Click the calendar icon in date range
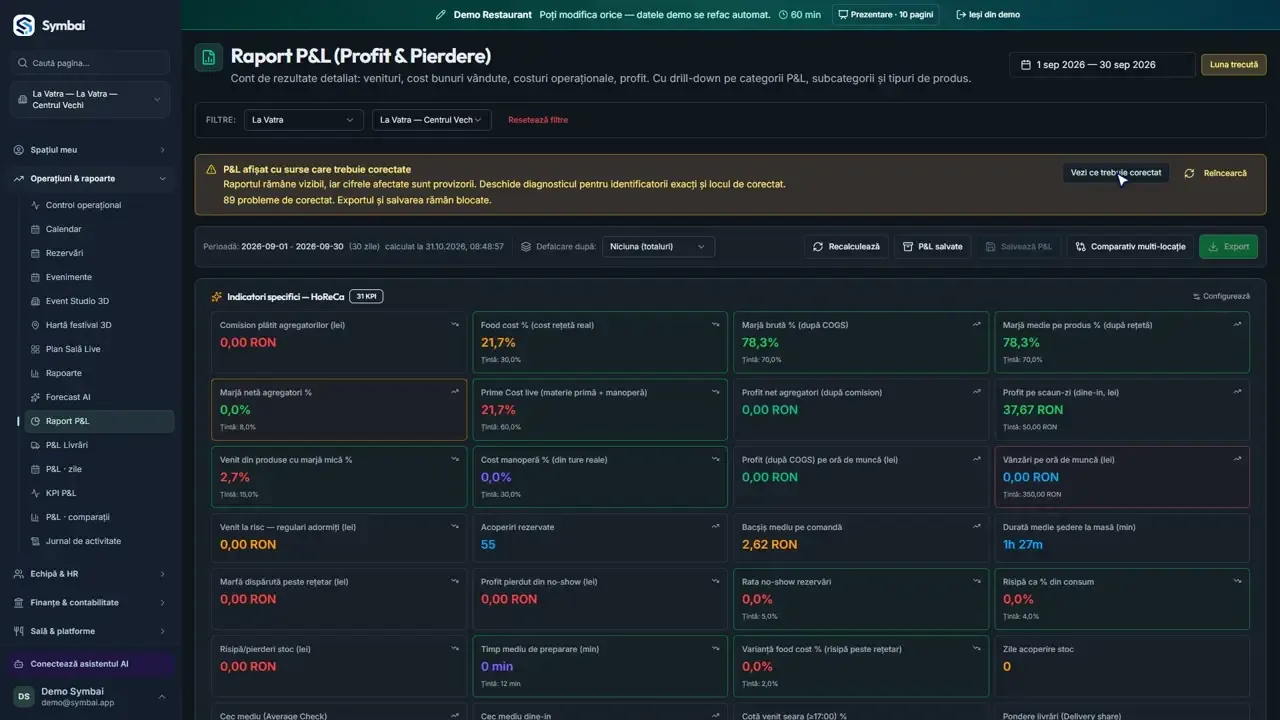Viewport: 1280px width, 720px height. coord(1026,65)
